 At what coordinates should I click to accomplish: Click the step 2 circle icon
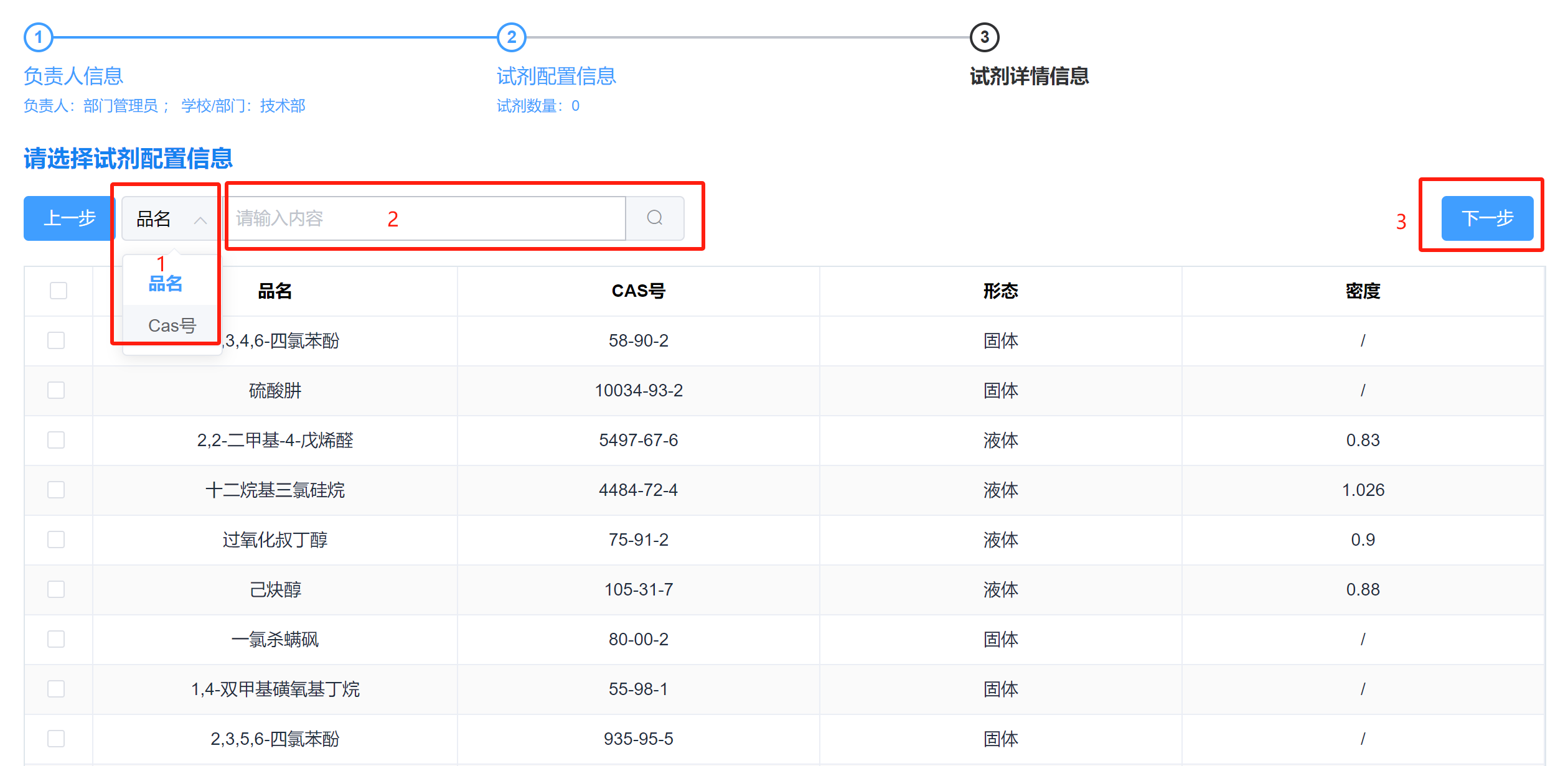tap(511, 37)
